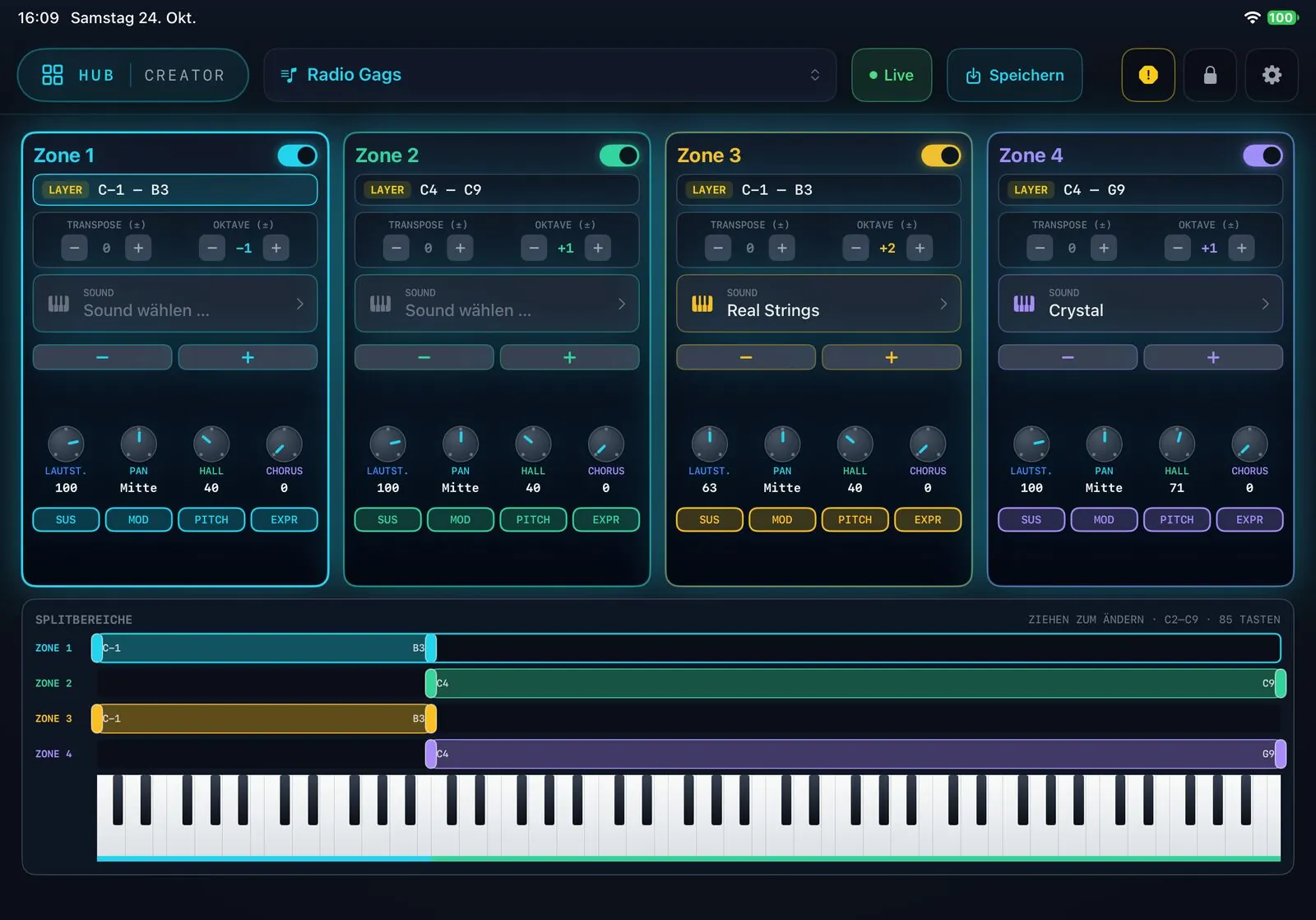This screenshot has height=920, width=1316.
Task: Switch to the HUB tab
Action: point(96,75)
